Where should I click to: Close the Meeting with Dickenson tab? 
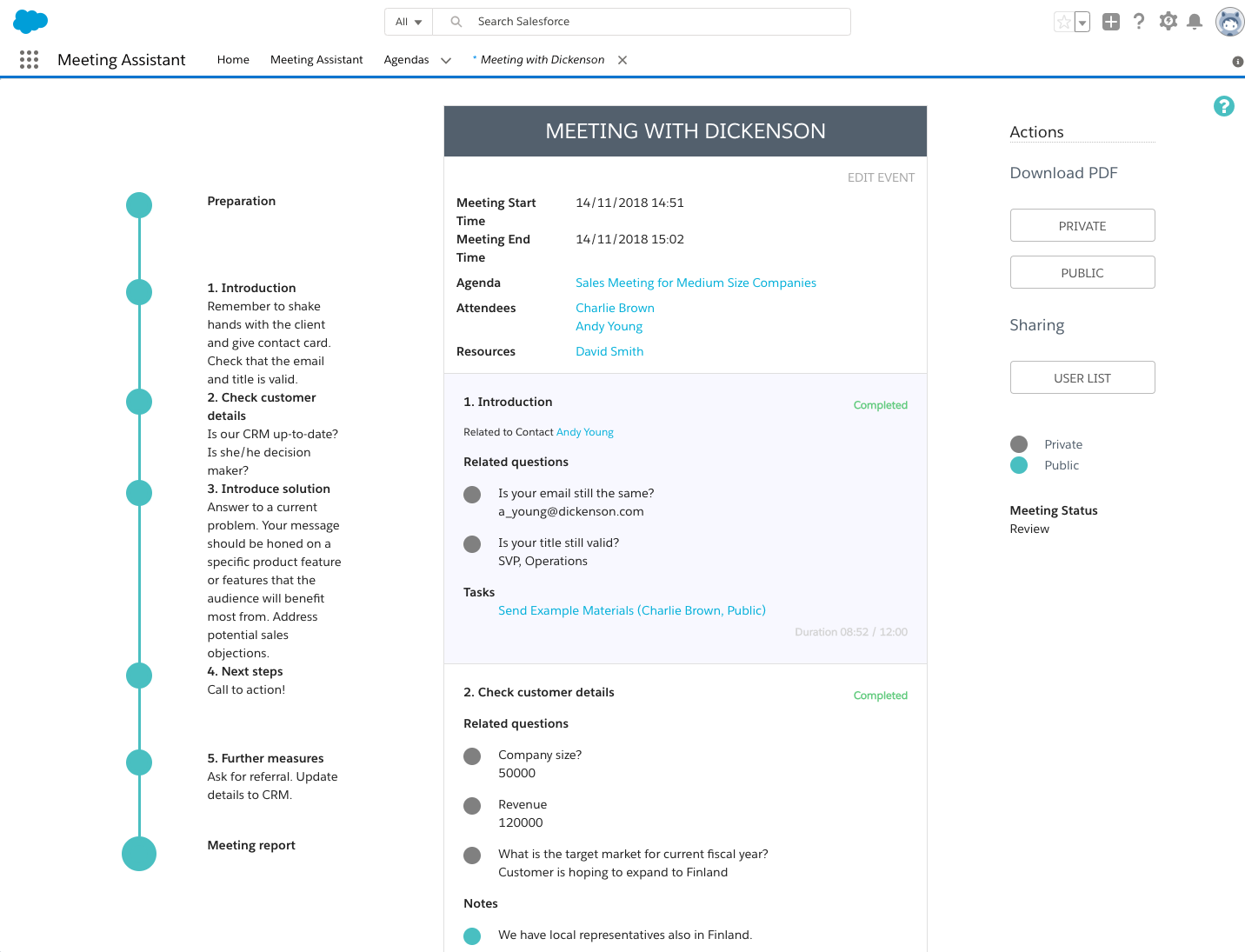(622, 60)
